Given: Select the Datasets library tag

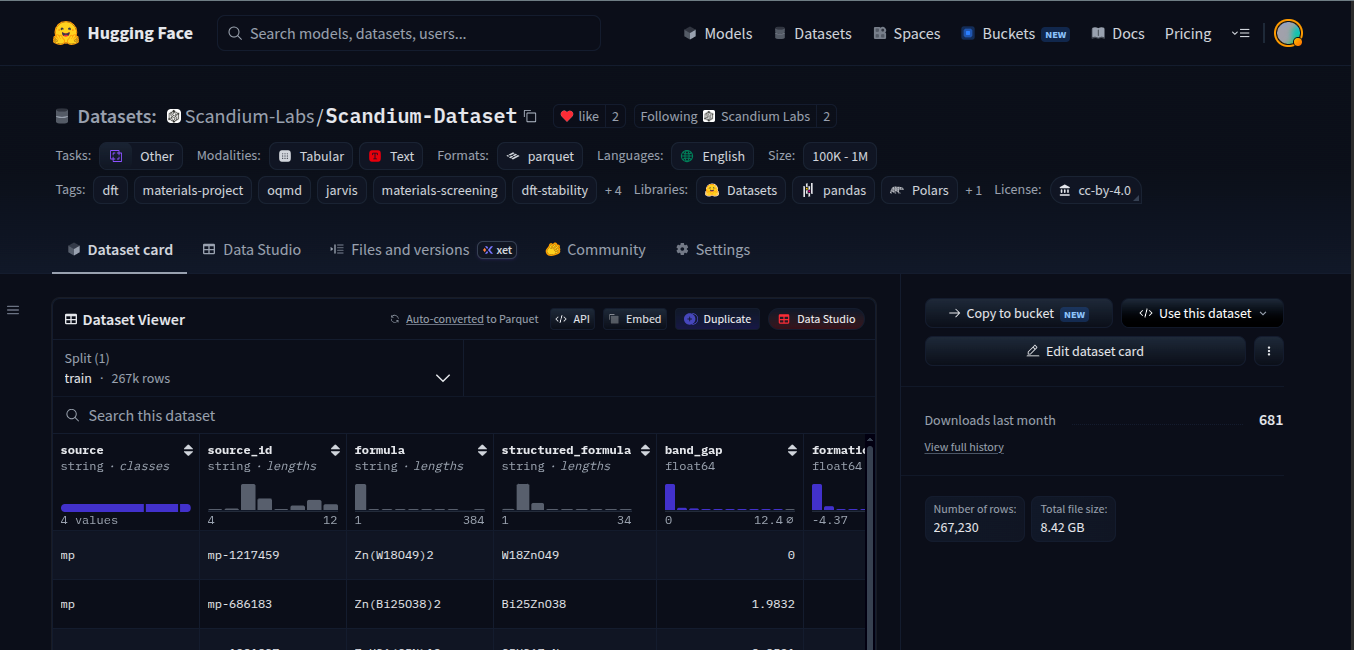Looking at the screenshot, I should click(741, 190).
